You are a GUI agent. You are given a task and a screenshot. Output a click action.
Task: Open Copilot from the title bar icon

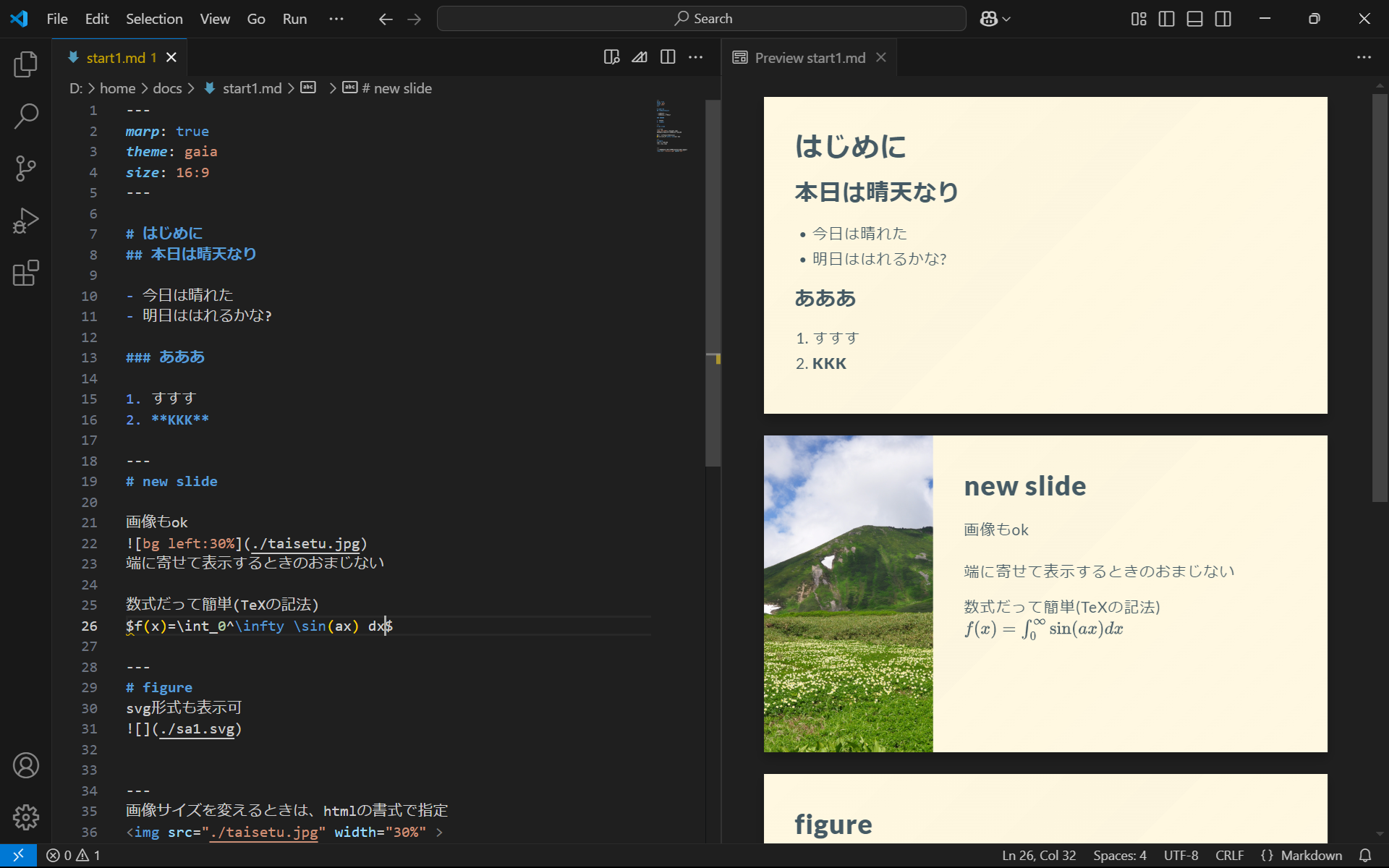click(x=989, y=19)
